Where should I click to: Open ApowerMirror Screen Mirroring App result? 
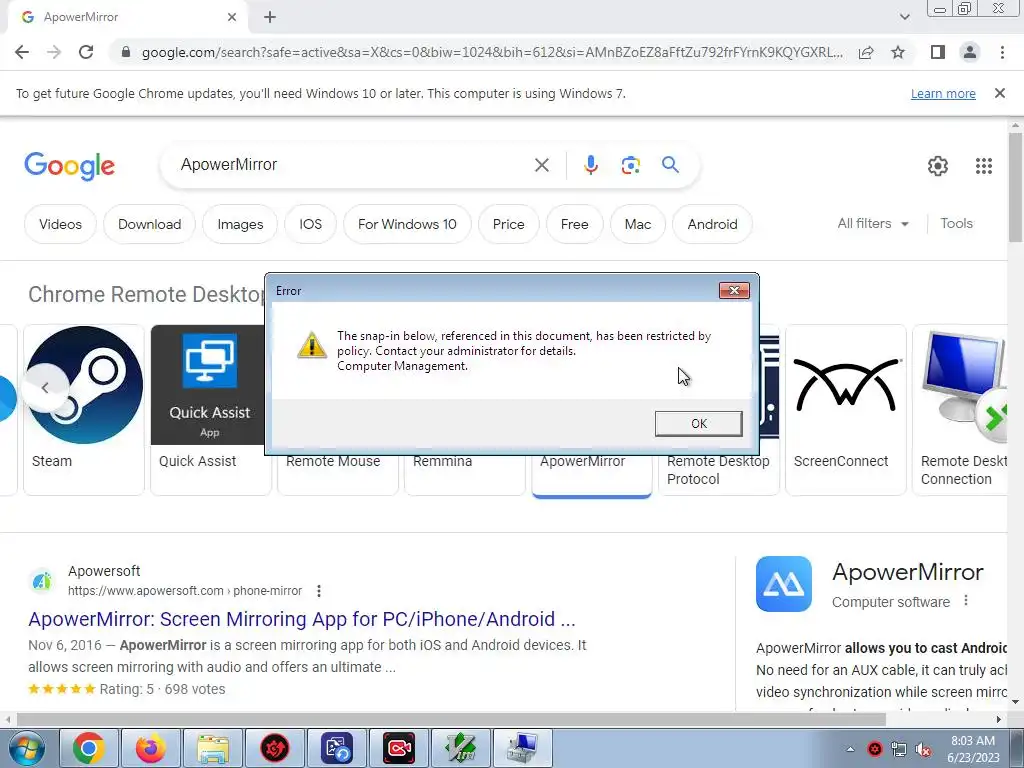pos(302,619)
